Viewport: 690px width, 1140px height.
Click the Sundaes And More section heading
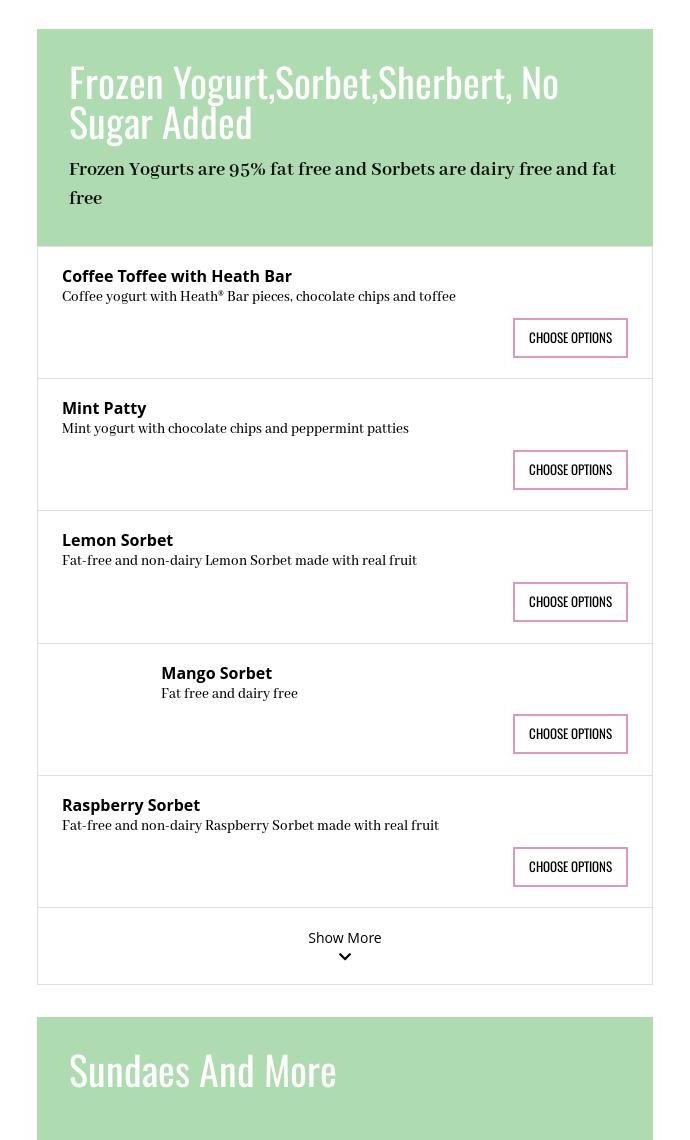pos(202,1069)
